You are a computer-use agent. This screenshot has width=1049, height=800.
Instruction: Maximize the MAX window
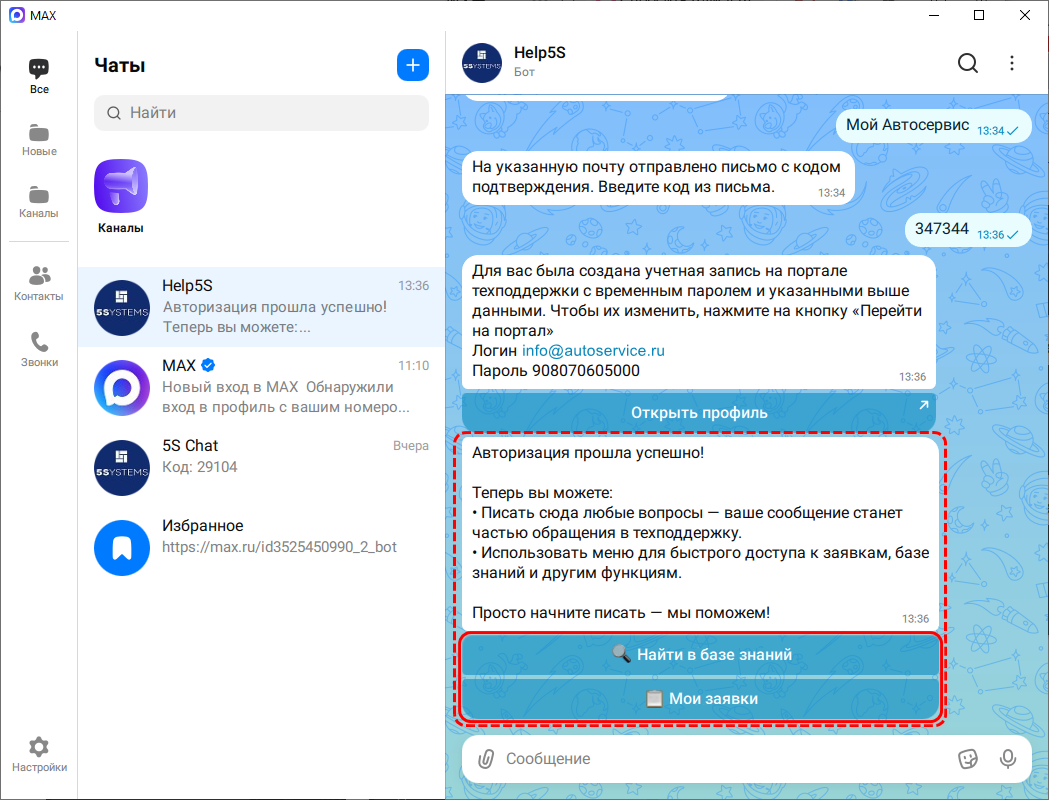tap(979, 15)
